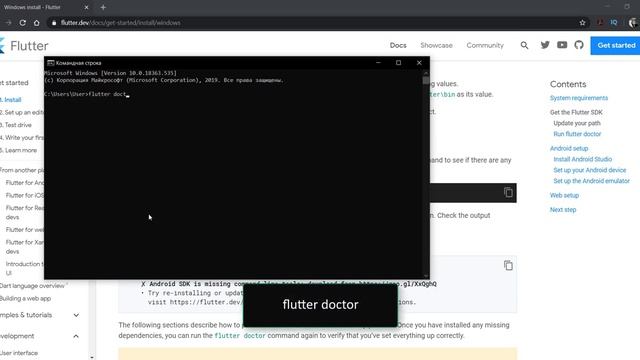Copy the flutter doctor command snippet
The height and width of the screenshot is (360, 640).
[x=508, y=192]
